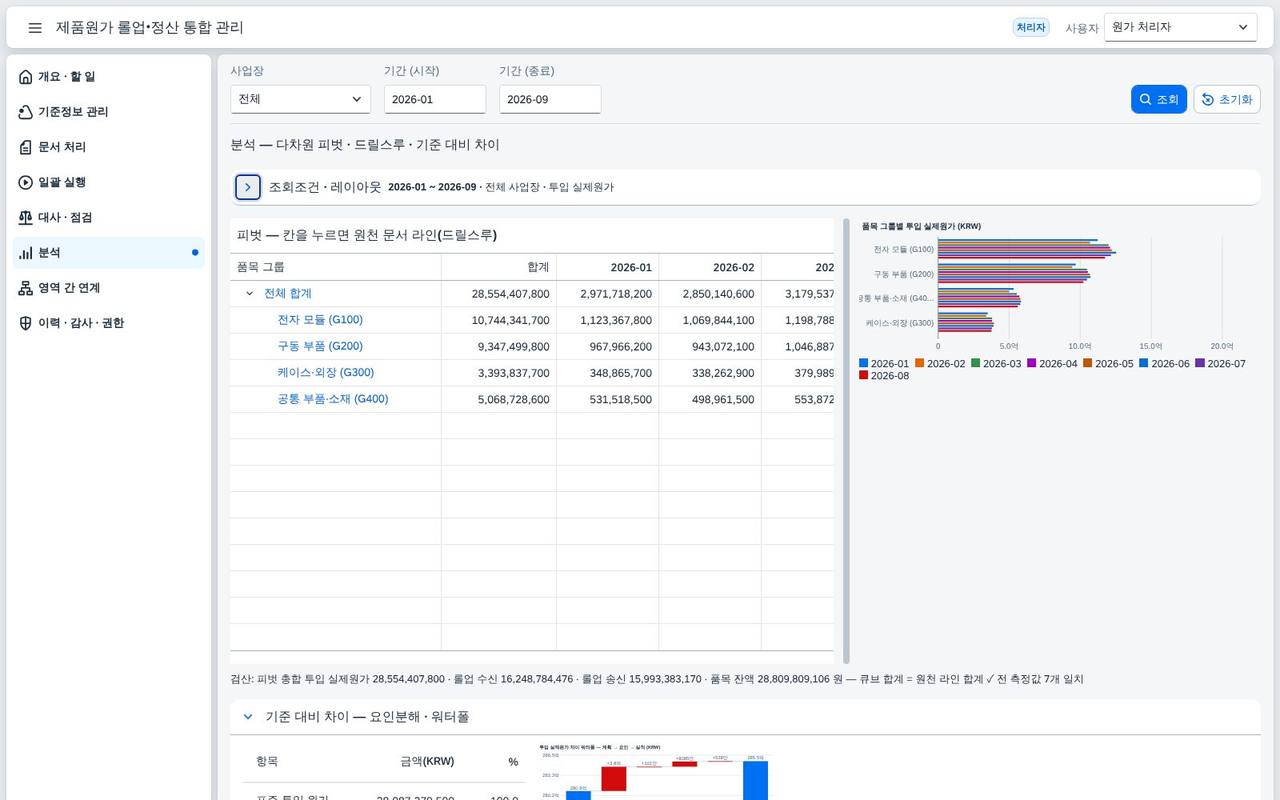Click the 전체 합계 row label

288,294
